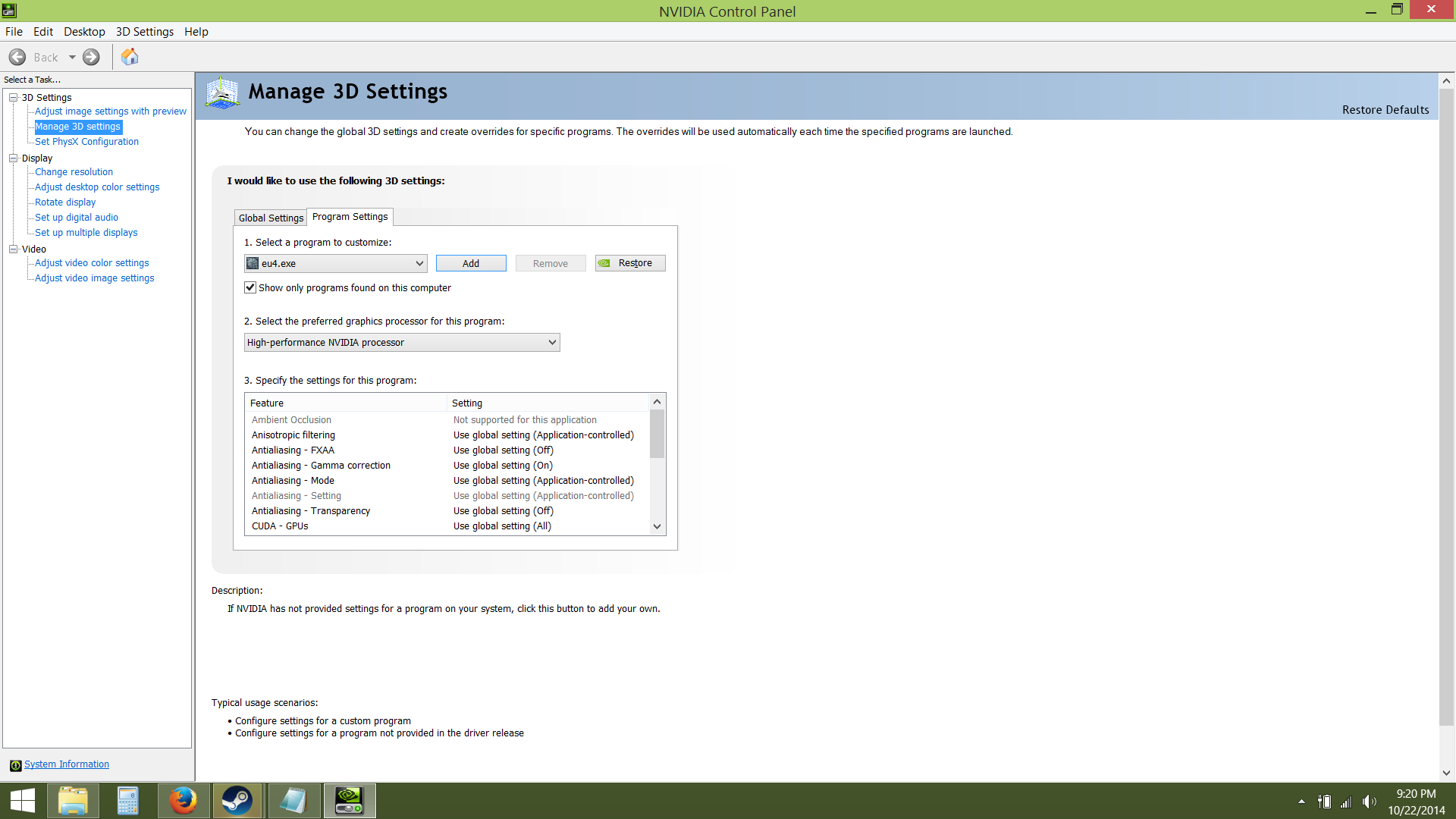Click Restore Defaults link
Image resolution: width=1456 pixels, height=819 pixels.
pos(1385,110)
